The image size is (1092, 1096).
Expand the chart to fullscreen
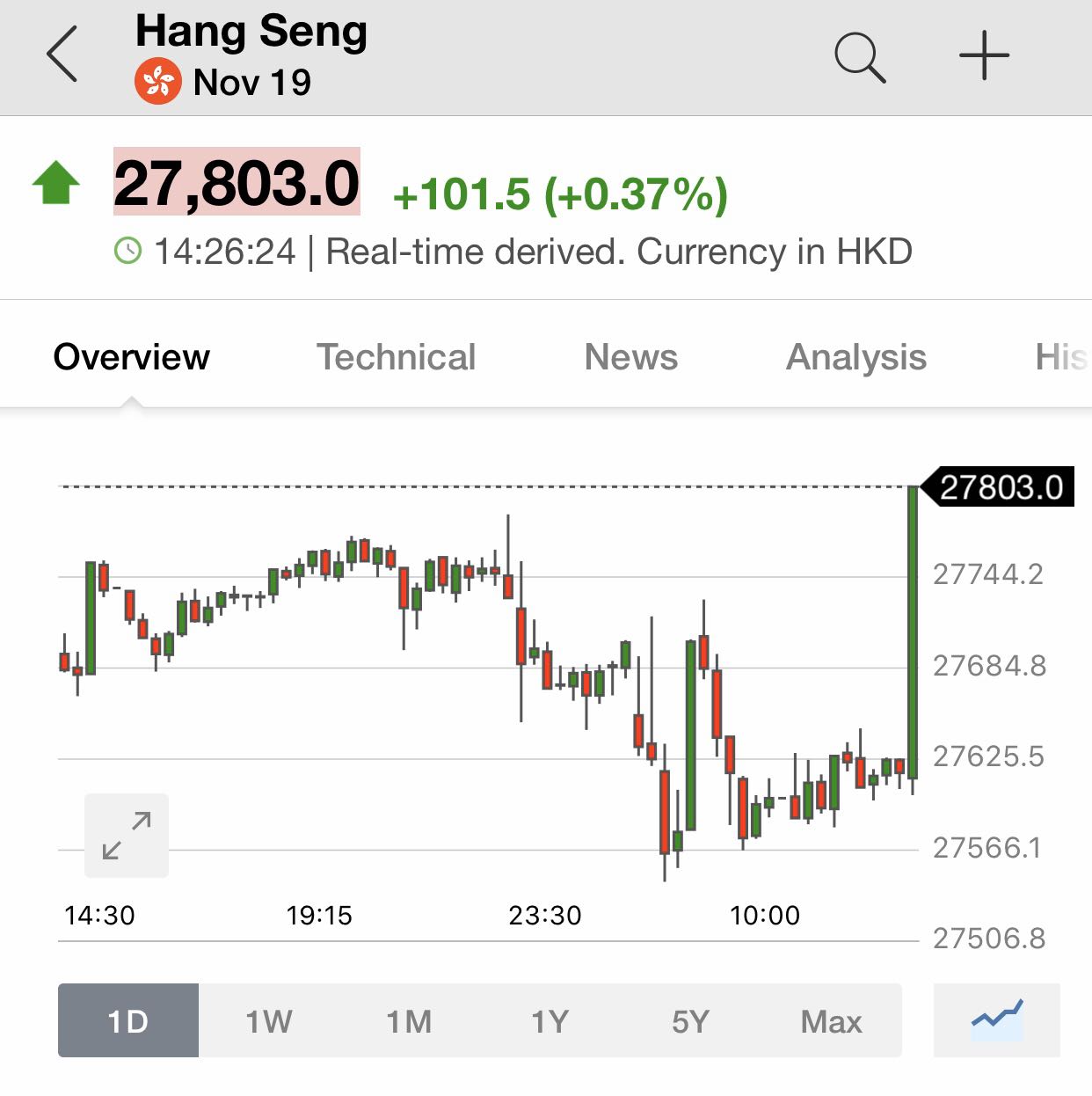coord(127,836)
